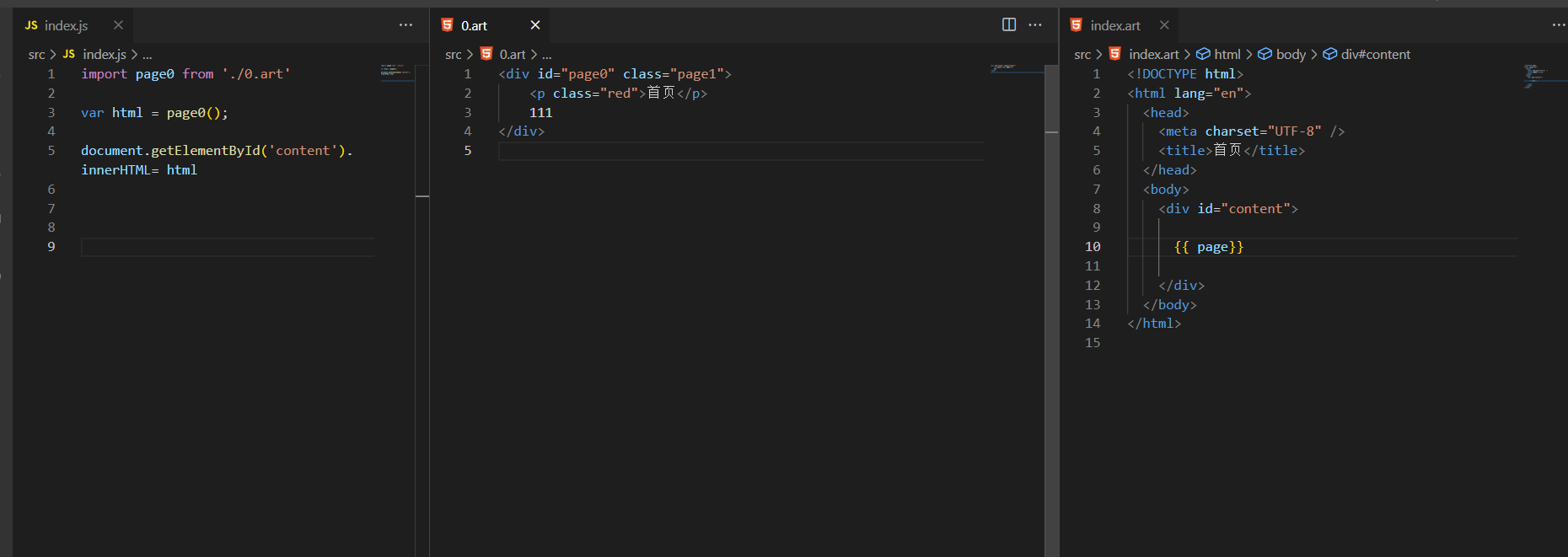1568x557 pixels.
Task: Close the 0.art tab
Action: point(534,25)
